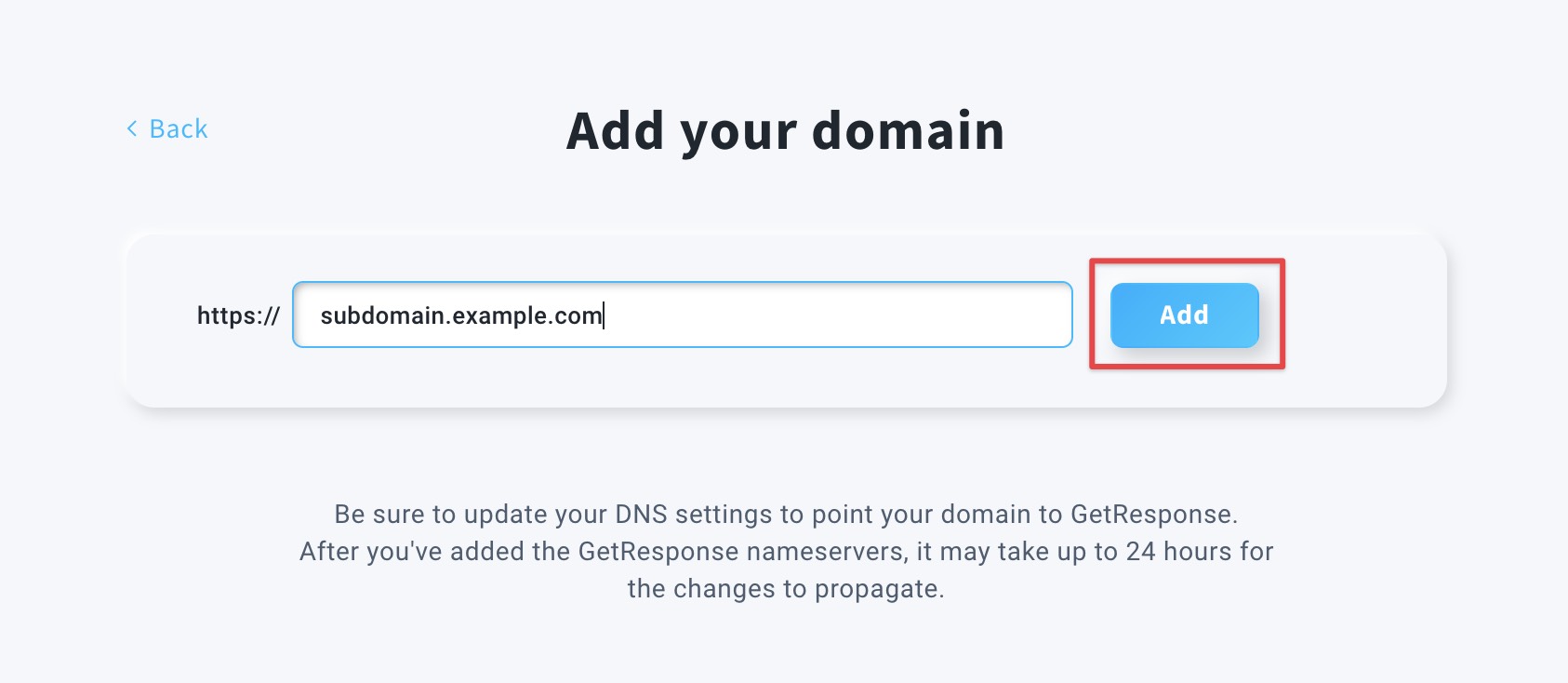Screen dimensions: 1568x683
Task: Click the "GetResponse nameservers" phrase
Action: 742,551
